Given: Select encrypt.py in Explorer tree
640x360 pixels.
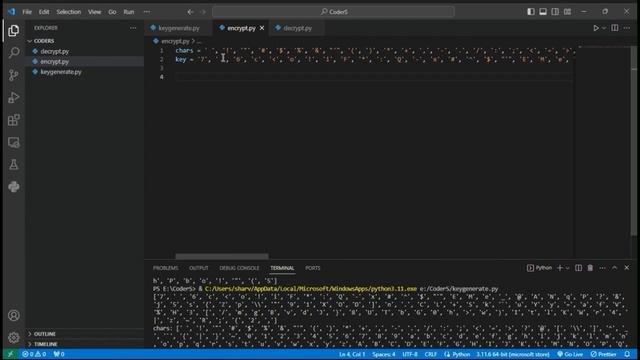Looking at the screenshot, I should tap(55, 62).
